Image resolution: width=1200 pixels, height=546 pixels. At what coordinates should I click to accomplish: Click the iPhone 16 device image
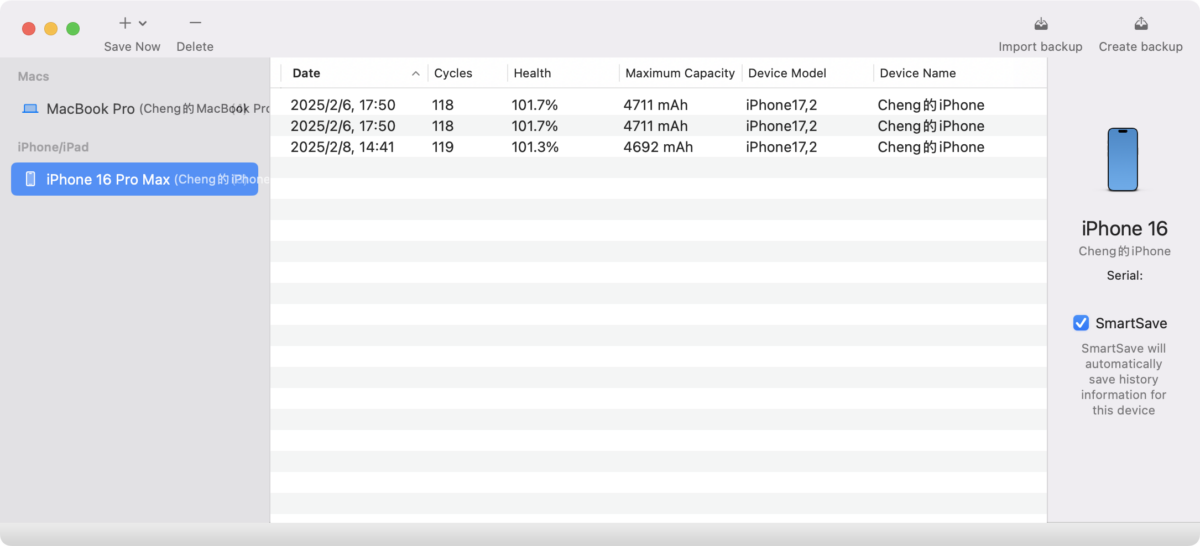(1123, 159)
